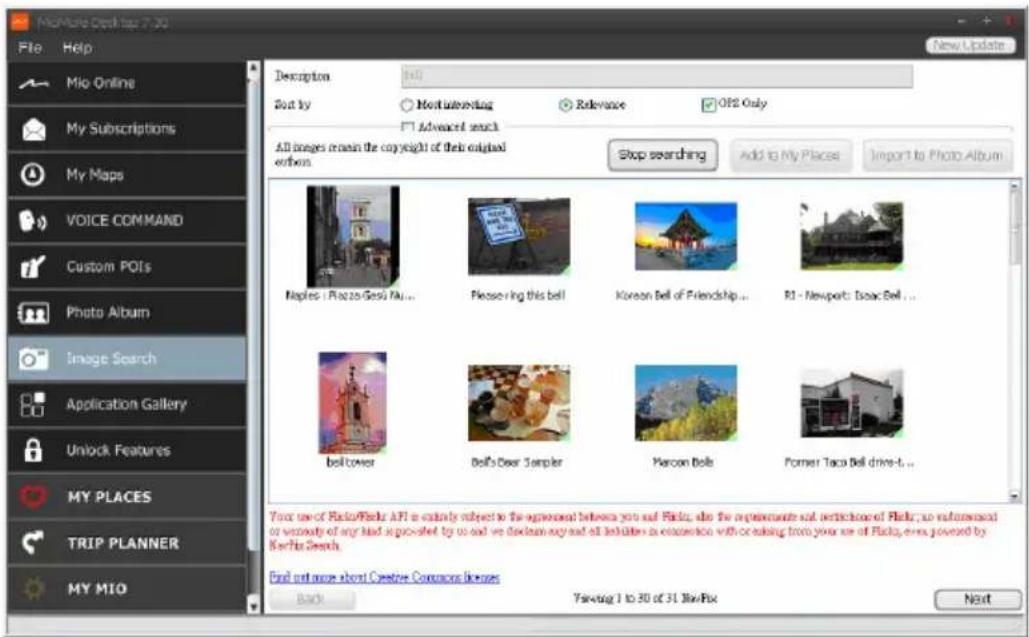Click the Description search field

click(656, 76)
